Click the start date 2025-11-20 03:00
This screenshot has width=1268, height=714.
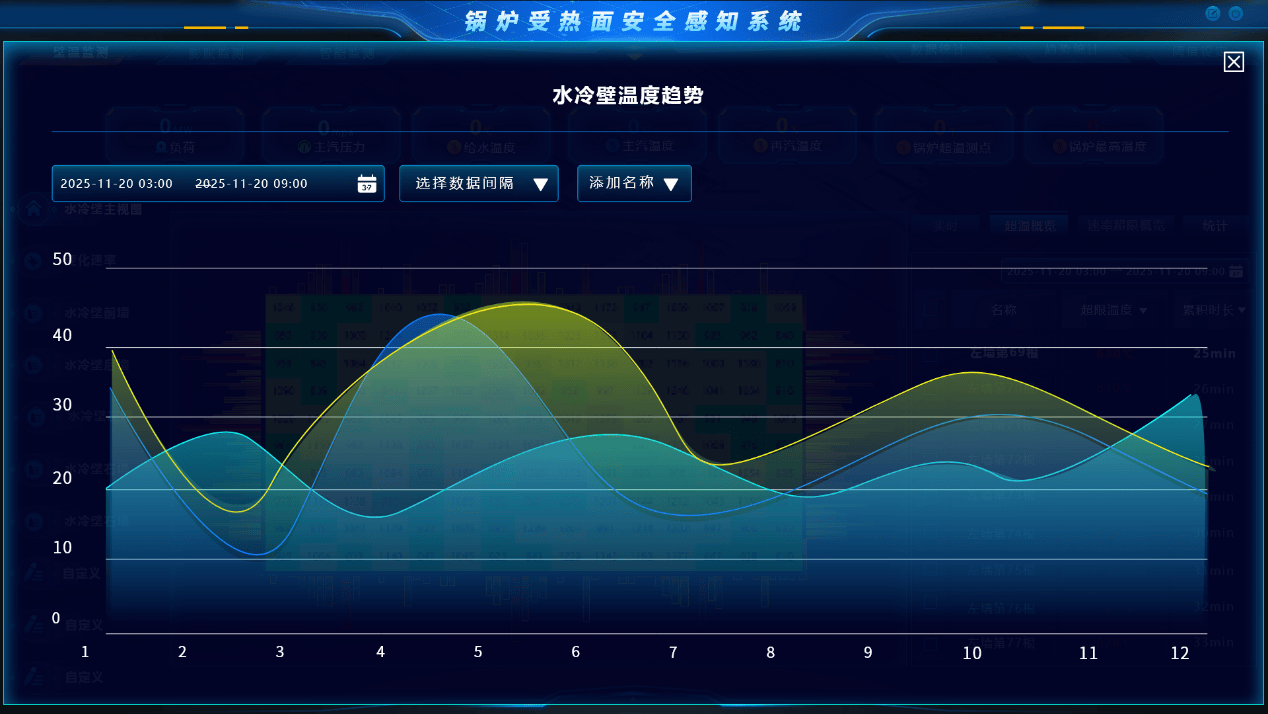click(117, 184)
